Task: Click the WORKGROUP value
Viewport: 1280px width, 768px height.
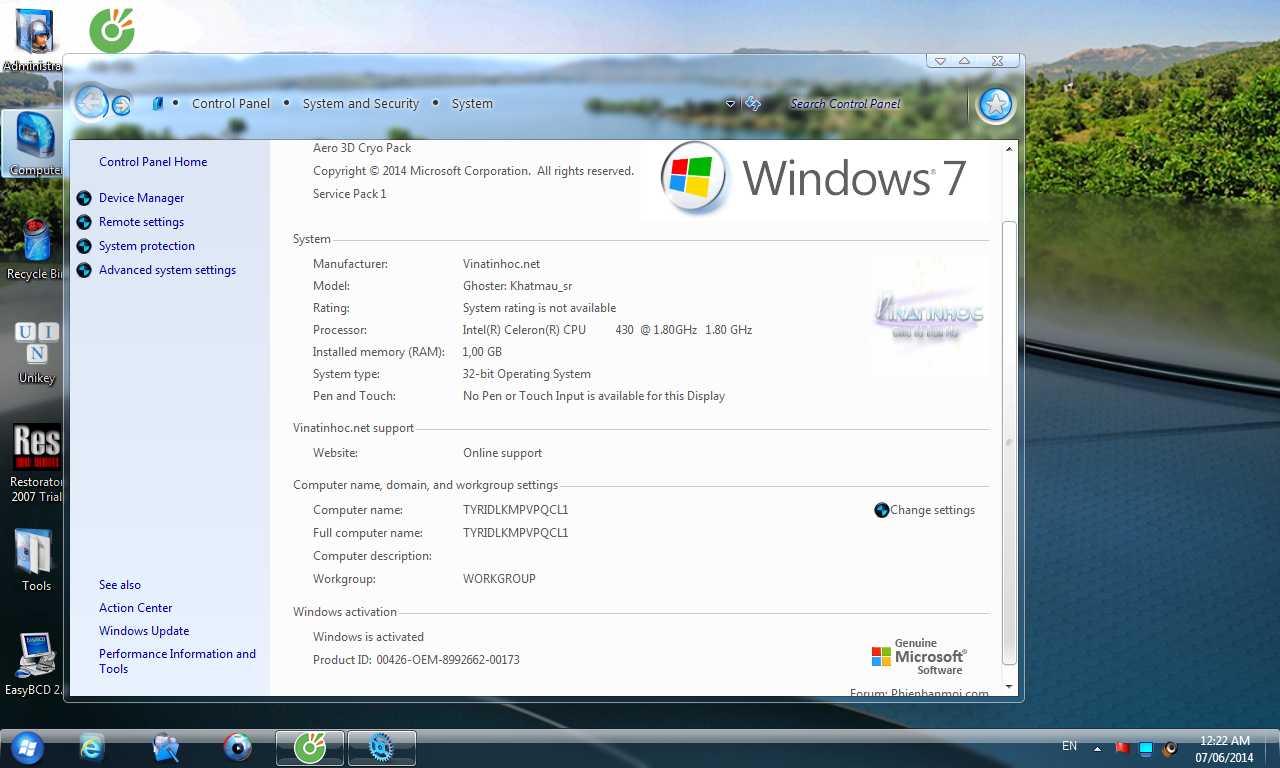Action: (499, 579)
